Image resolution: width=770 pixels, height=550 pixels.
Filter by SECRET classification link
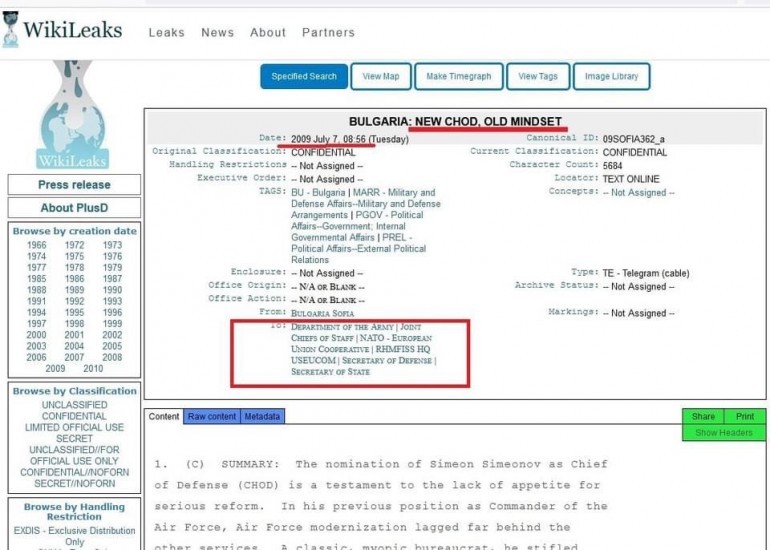tap(74, 438)
